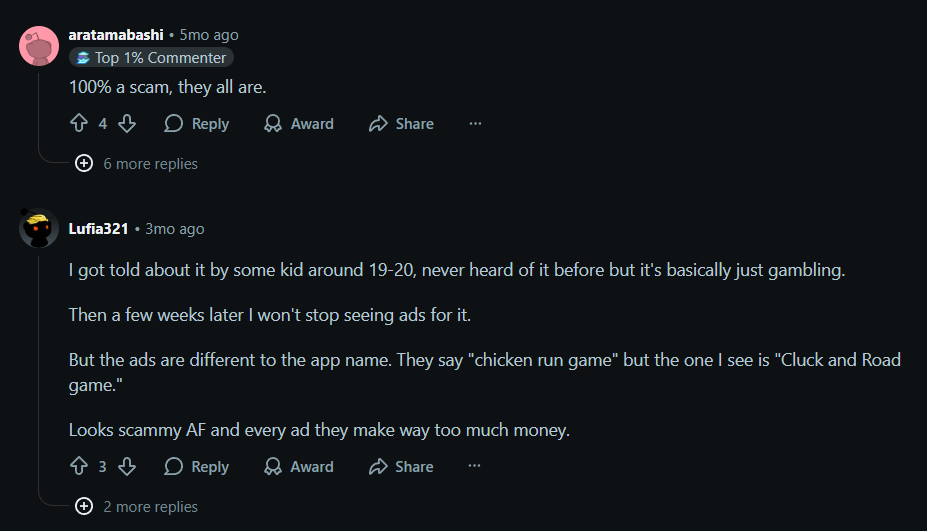Open aratamabashi username link
Screen dimensions: 927x531
115,35
